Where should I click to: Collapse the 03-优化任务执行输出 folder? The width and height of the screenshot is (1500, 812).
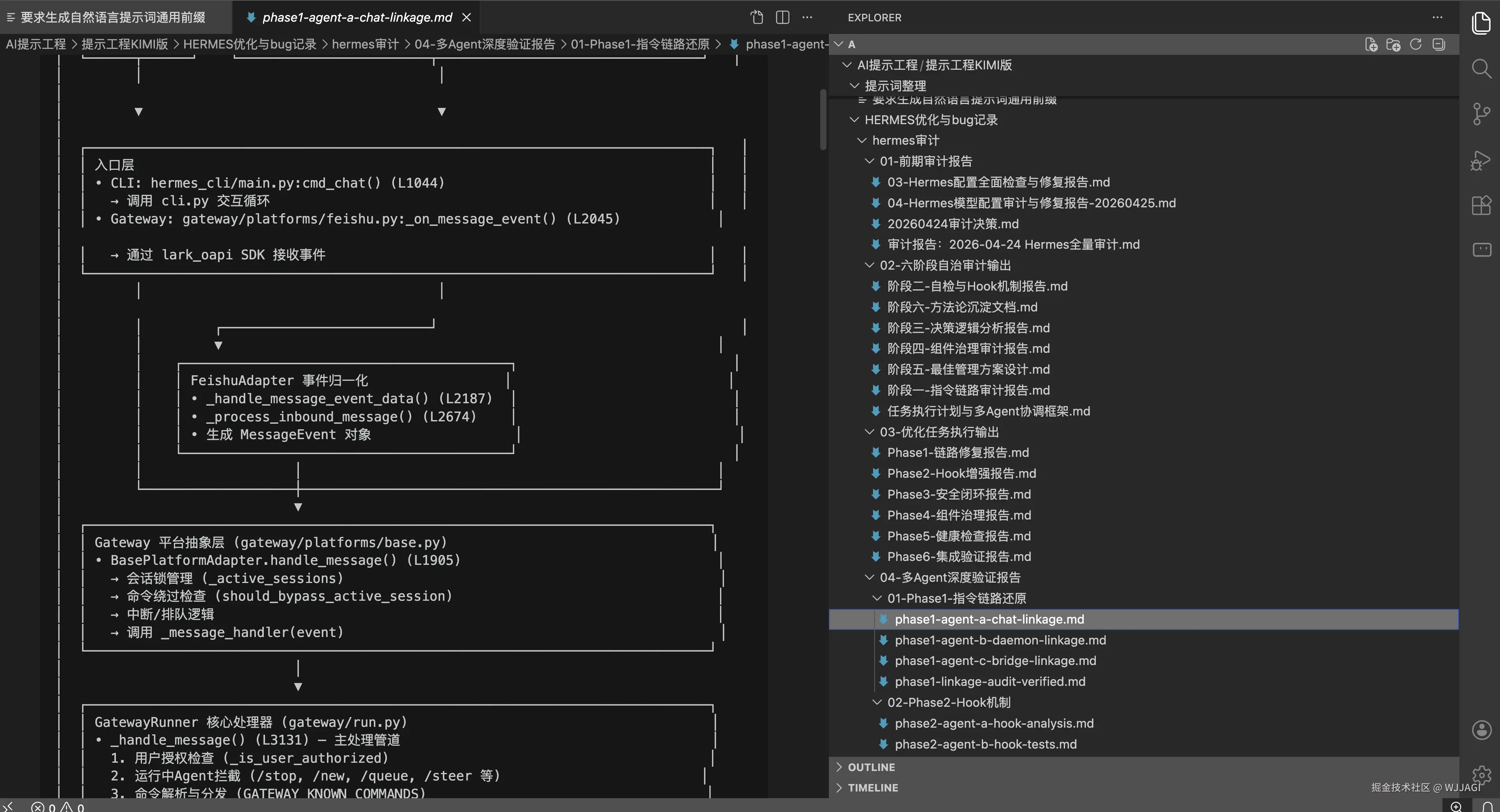pyautogui.click(x=938, y=432)
